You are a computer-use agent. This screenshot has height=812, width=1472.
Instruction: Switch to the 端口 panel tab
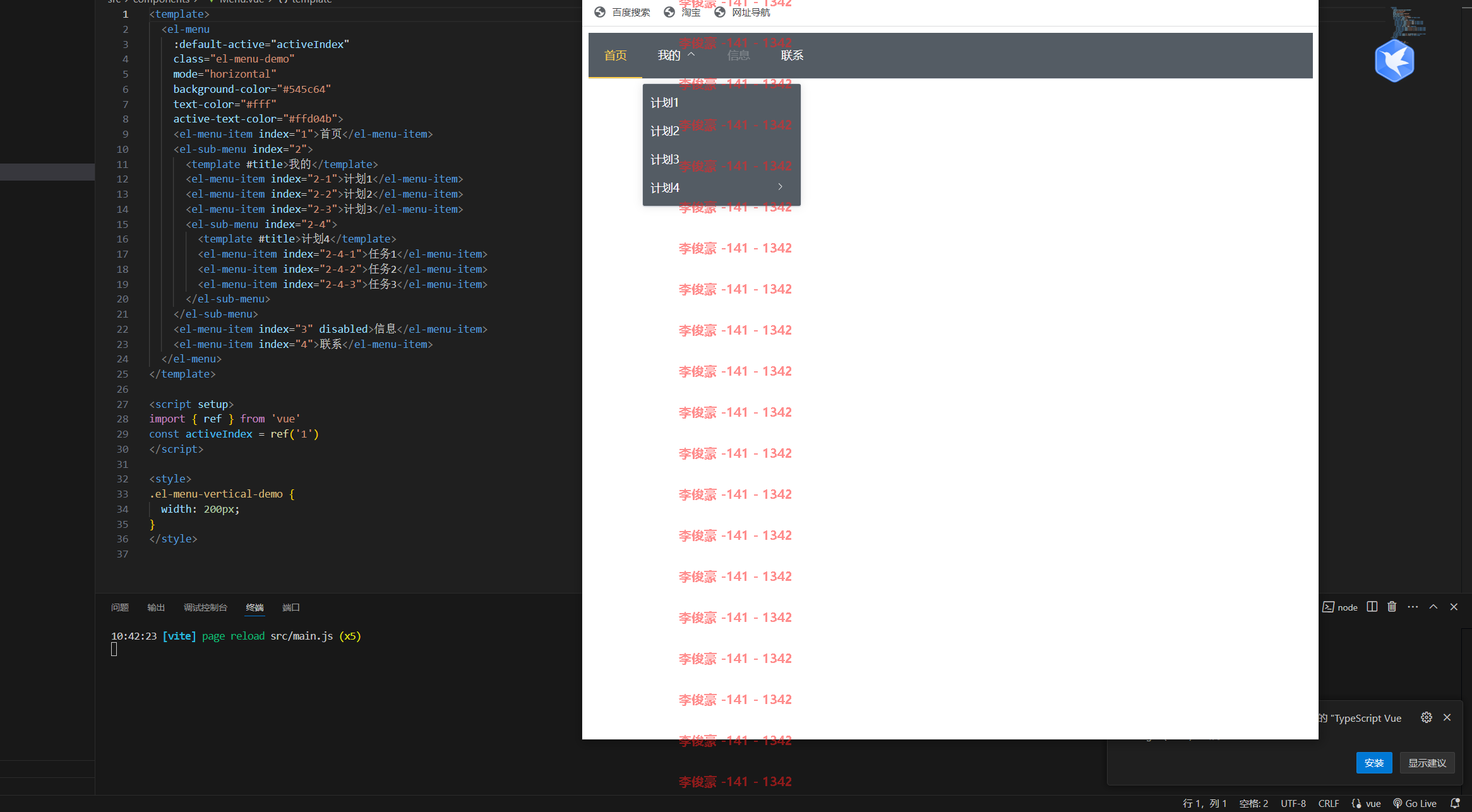(x=291, y=607)
